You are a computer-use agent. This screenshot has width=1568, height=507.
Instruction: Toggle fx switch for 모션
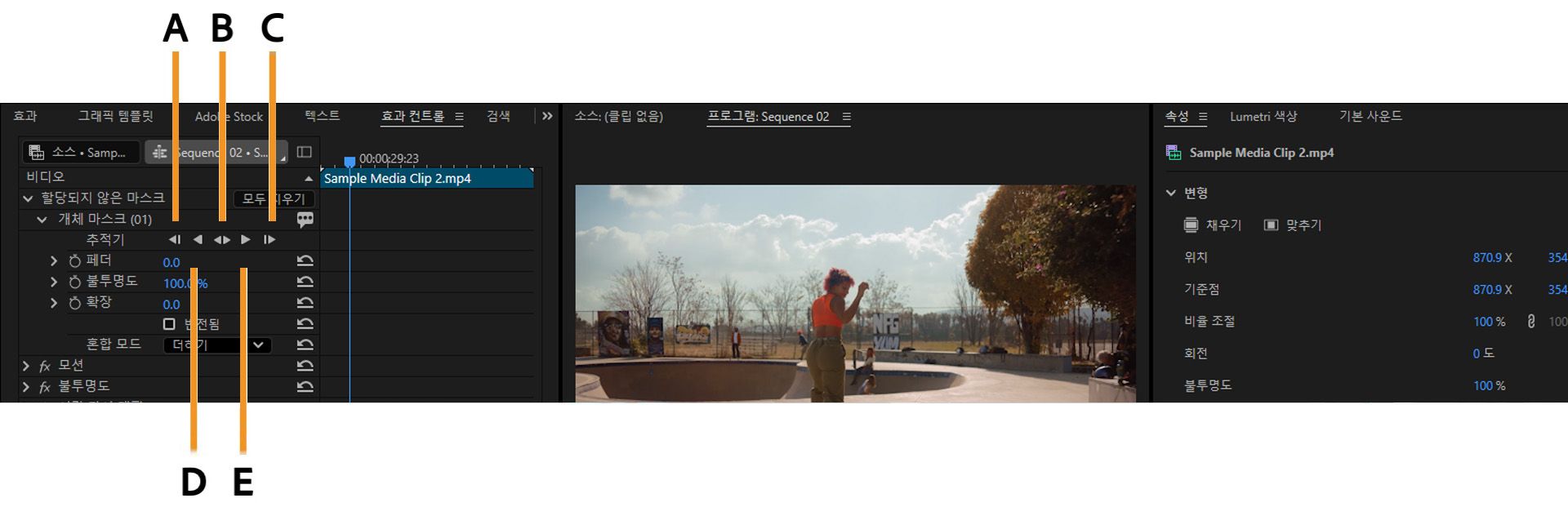(x=45, y=366)
